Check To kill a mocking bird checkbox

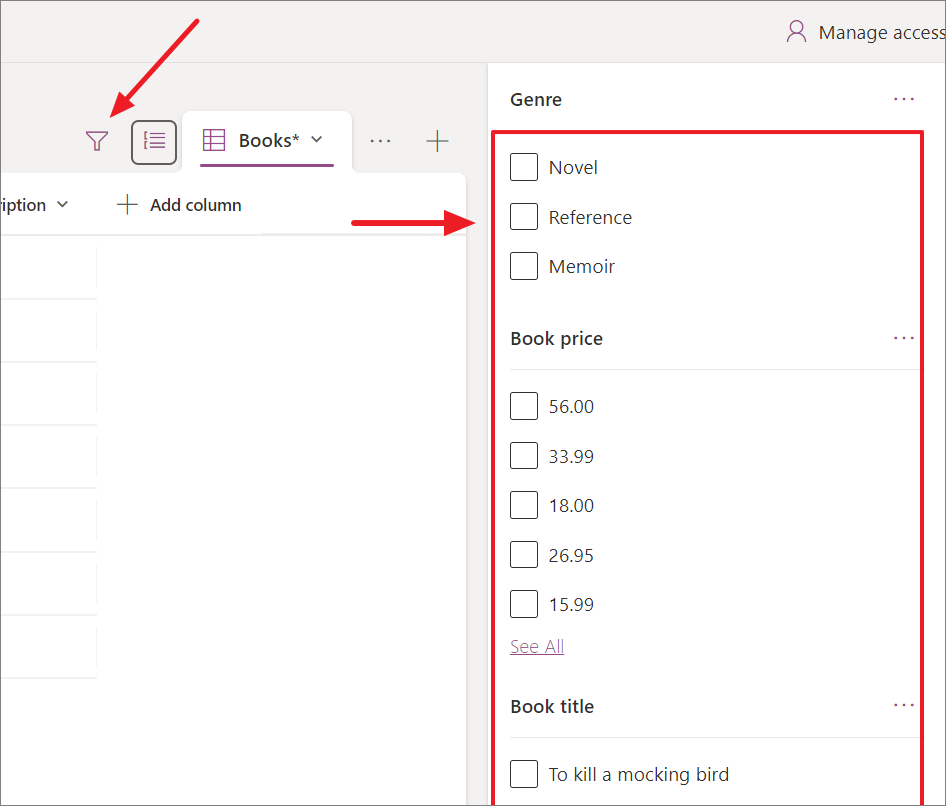coord(524,774)
